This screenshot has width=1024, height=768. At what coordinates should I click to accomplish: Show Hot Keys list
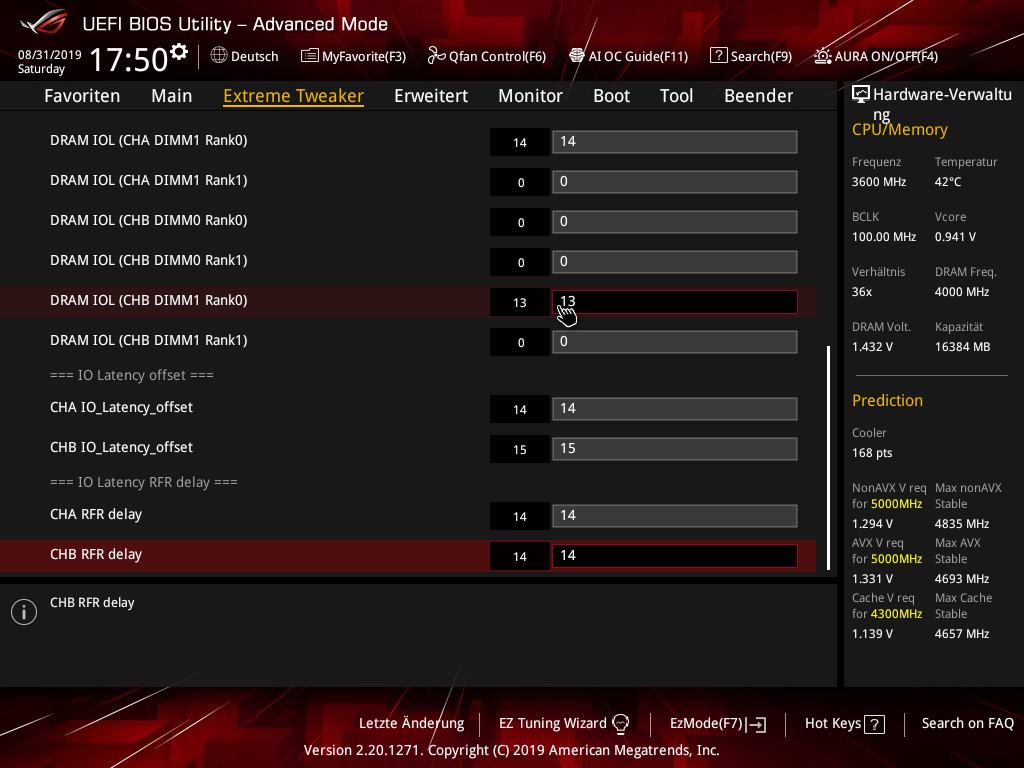[844, 724]
